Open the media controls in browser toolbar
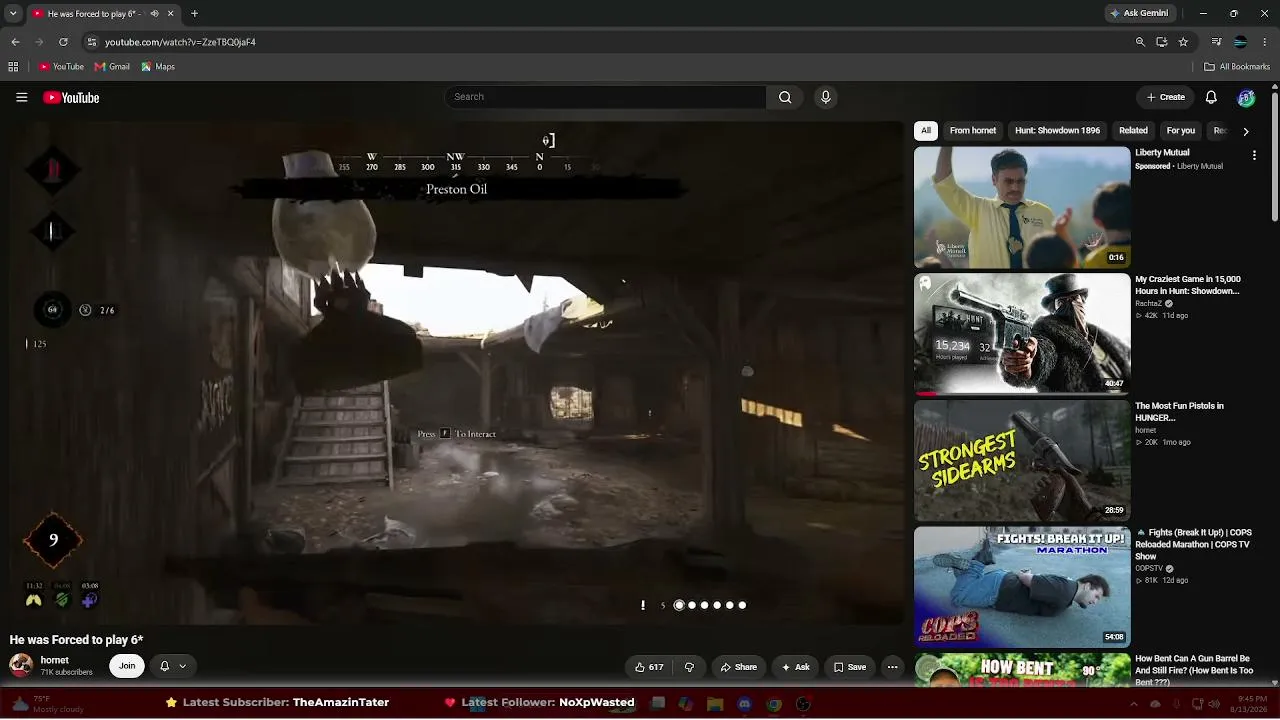1280x720 pixels. point(1216,42)
